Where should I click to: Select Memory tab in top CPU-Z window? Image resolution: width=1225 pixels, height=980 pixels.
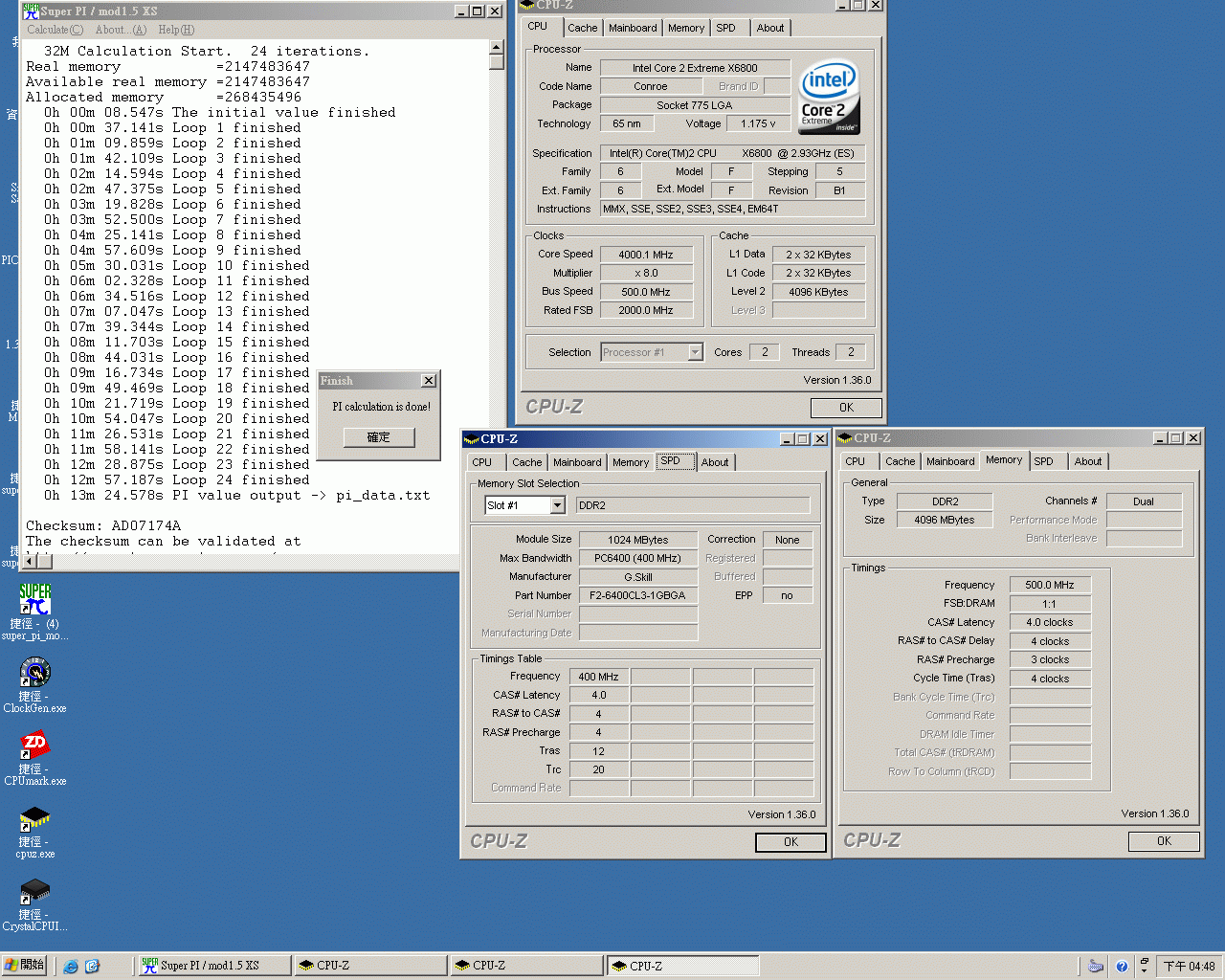686,28
